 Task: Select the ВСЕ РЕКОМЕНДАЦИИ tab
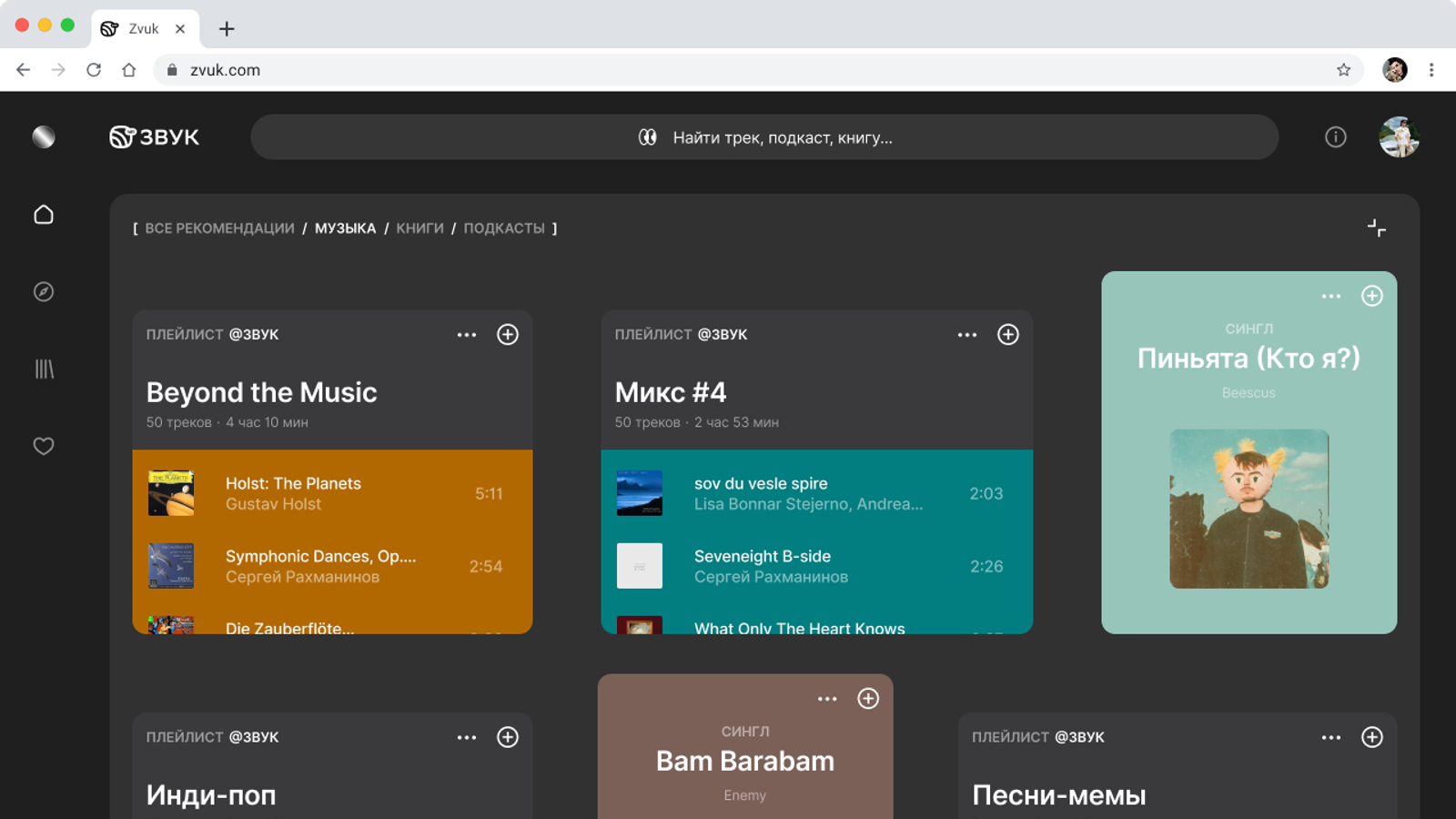coord(219,228)
